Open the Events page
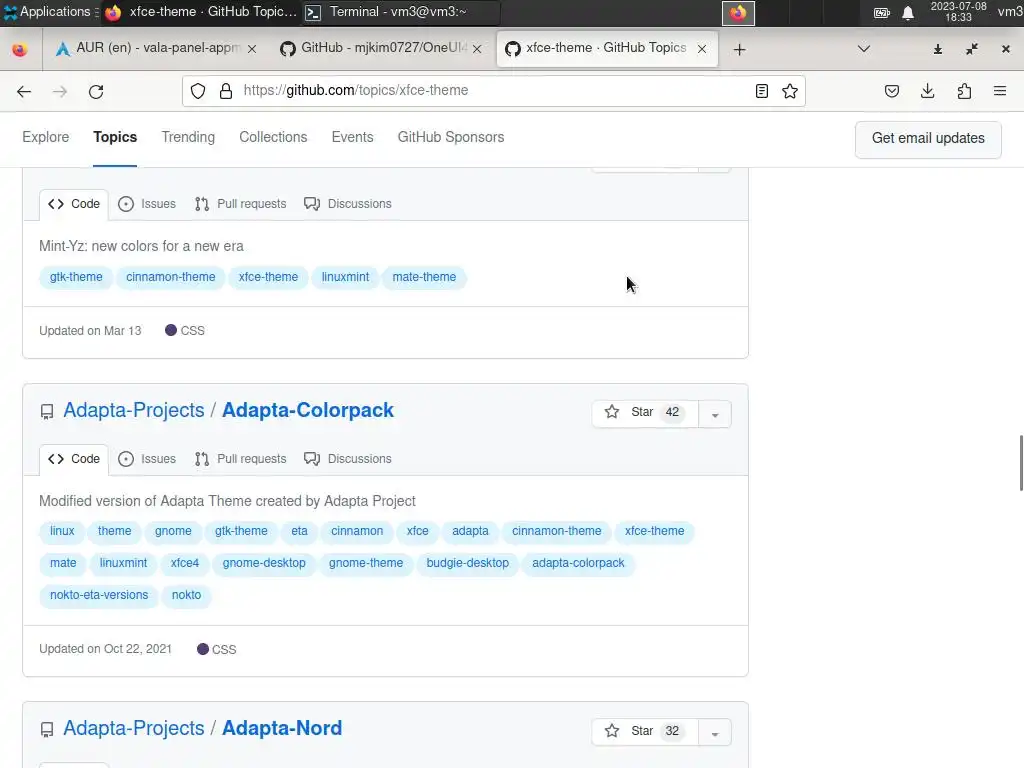 (353, 137)
